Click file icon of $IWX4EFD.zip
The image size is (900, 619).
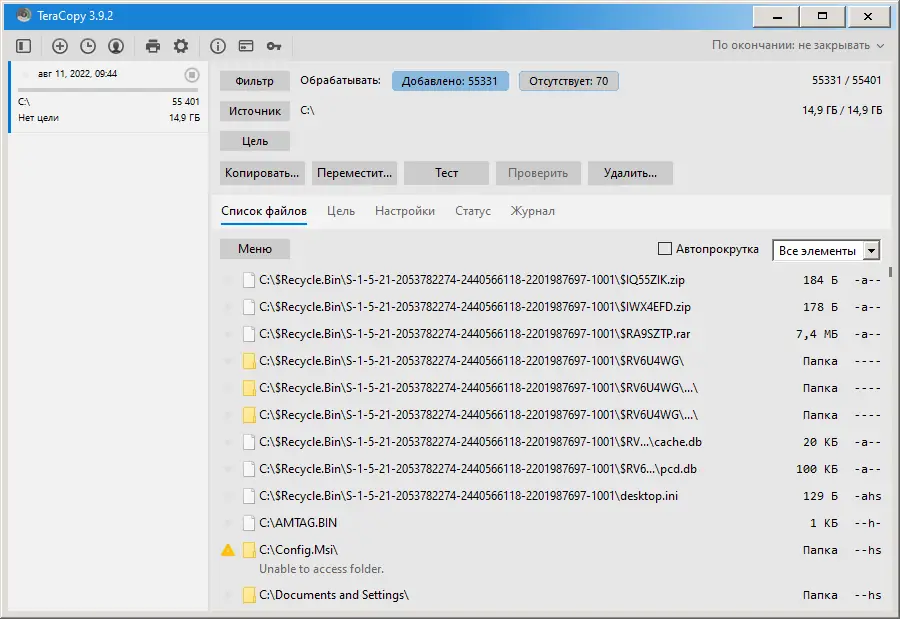(x=249, y=307)
